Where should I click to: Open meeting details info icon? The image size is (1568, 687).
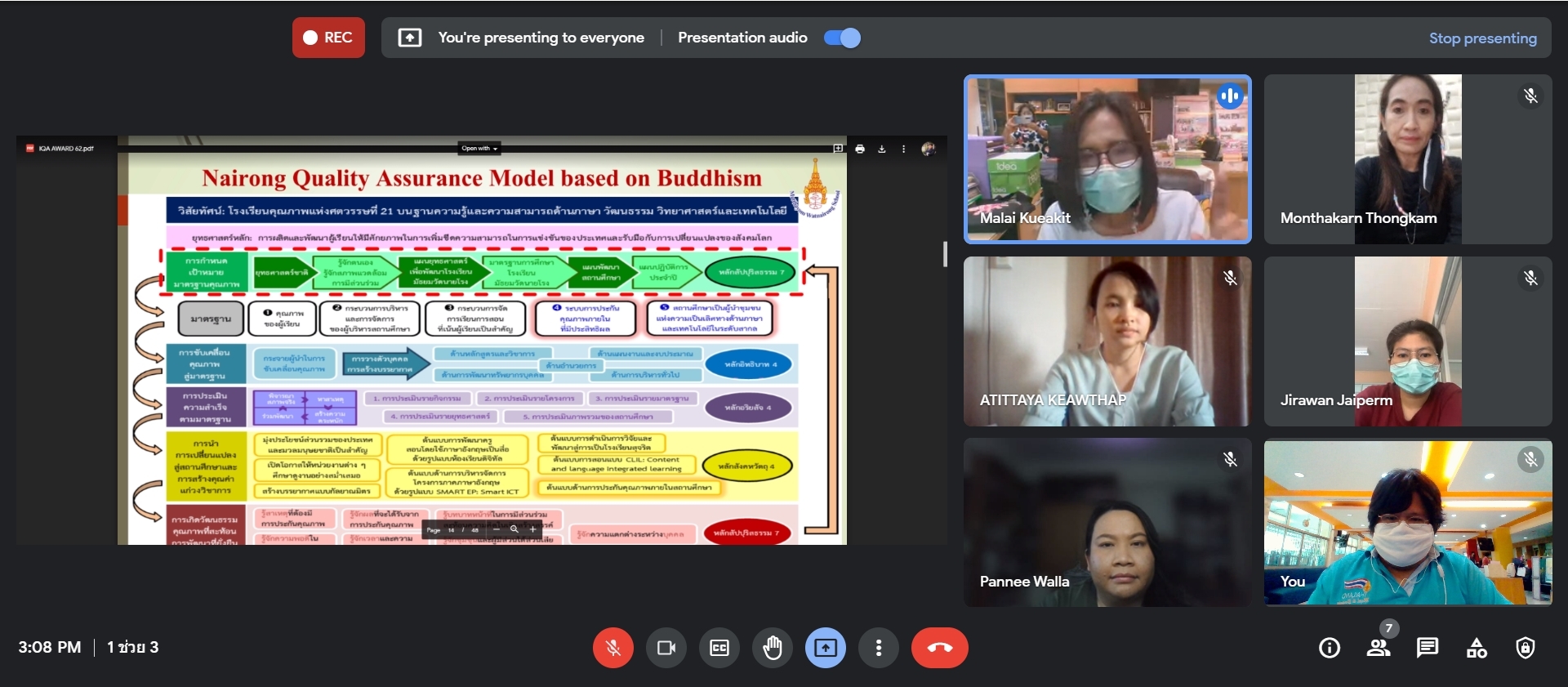click(x=1330, y=648)
